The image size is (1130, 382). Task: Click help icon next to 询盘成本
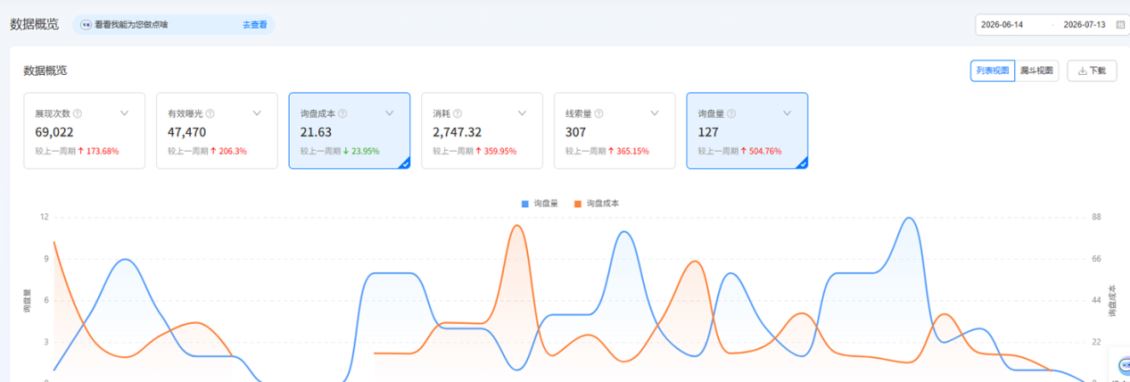[343, 113]
